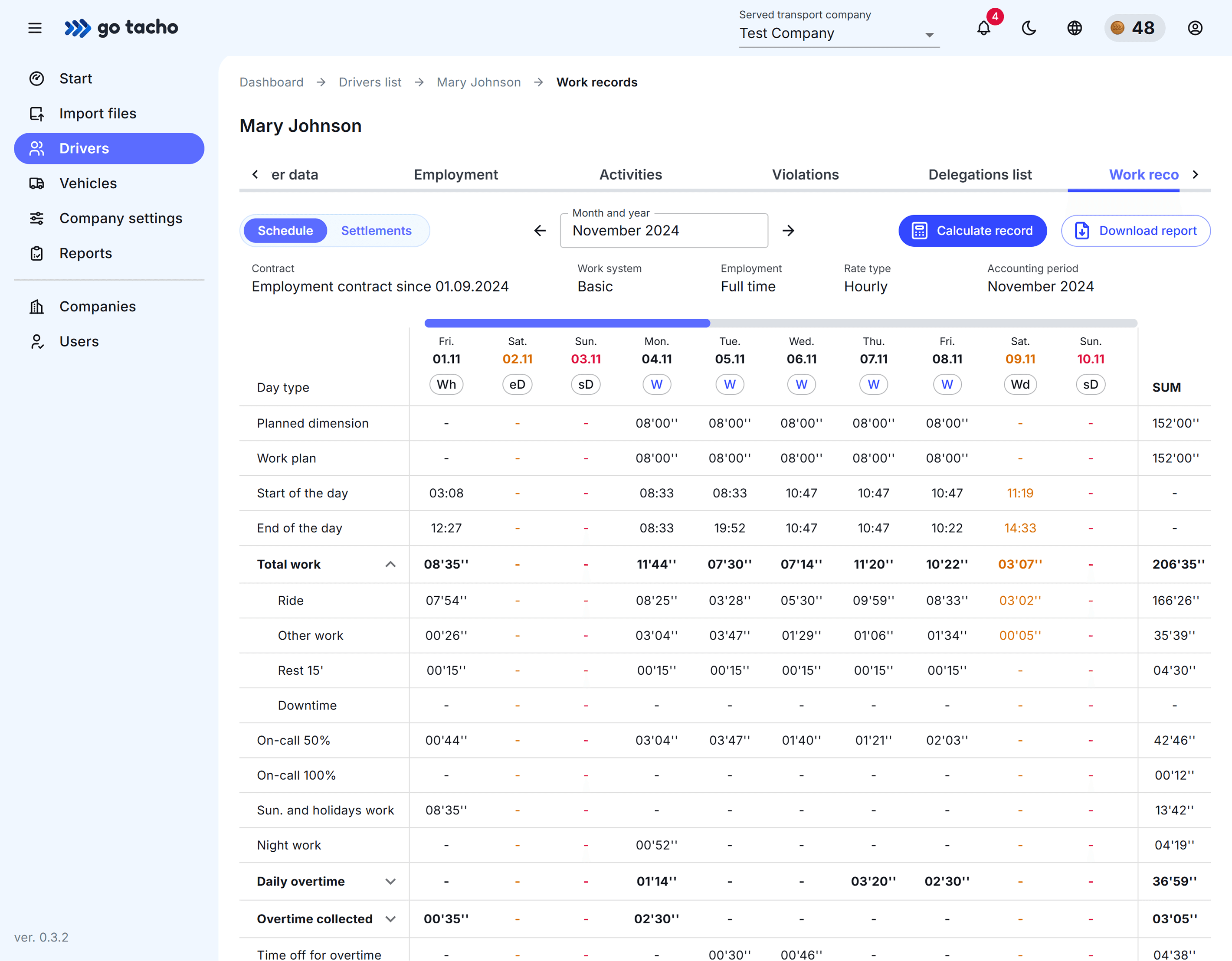This screenshot has height=961, width=1232.
Task: Click Planned dimension SUM 152'00''
Action: [x=1175, y=424]
